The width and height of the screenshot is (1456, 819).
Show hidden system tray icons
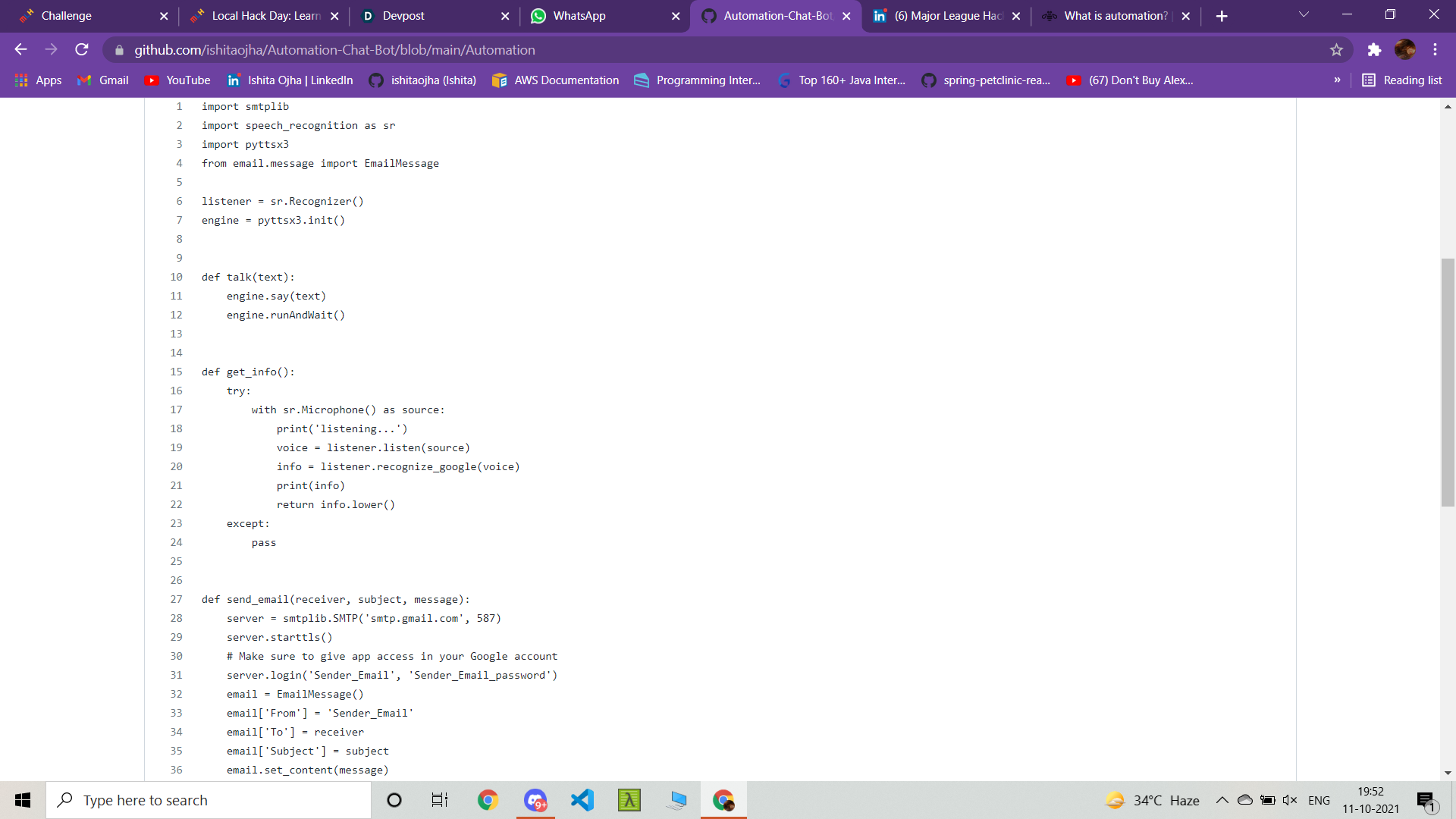(1222, 800)
